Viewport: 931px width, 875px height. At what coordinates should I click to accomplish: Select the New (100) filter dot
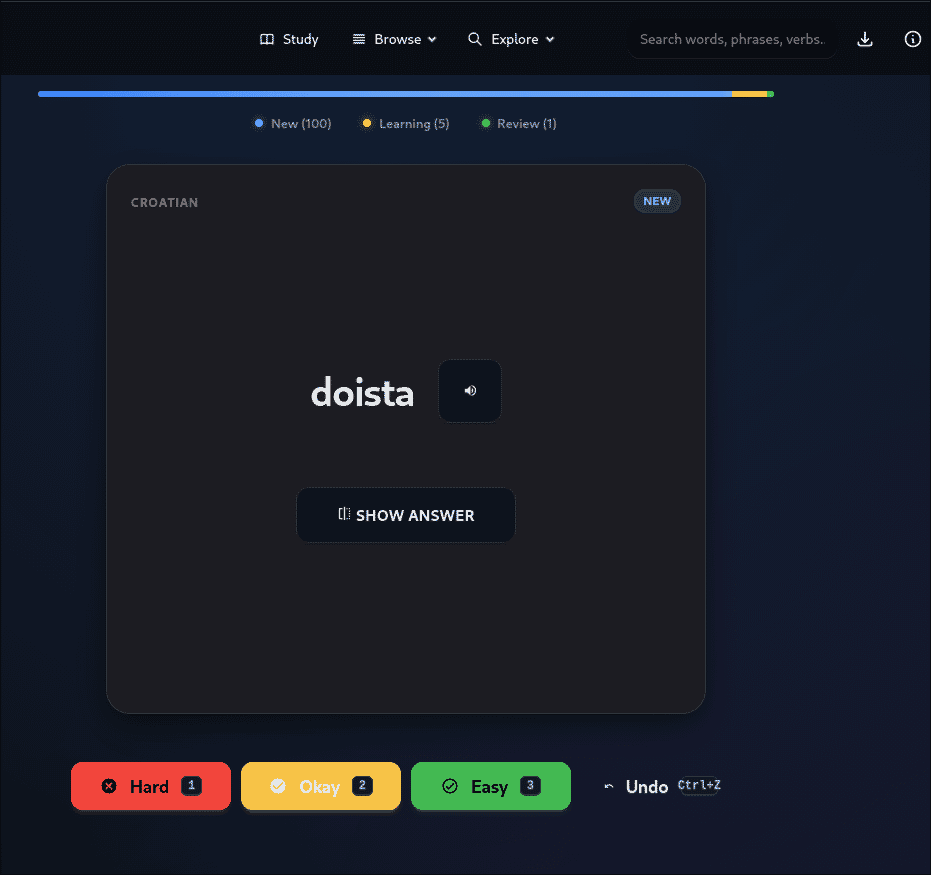(x=258, y=123)
